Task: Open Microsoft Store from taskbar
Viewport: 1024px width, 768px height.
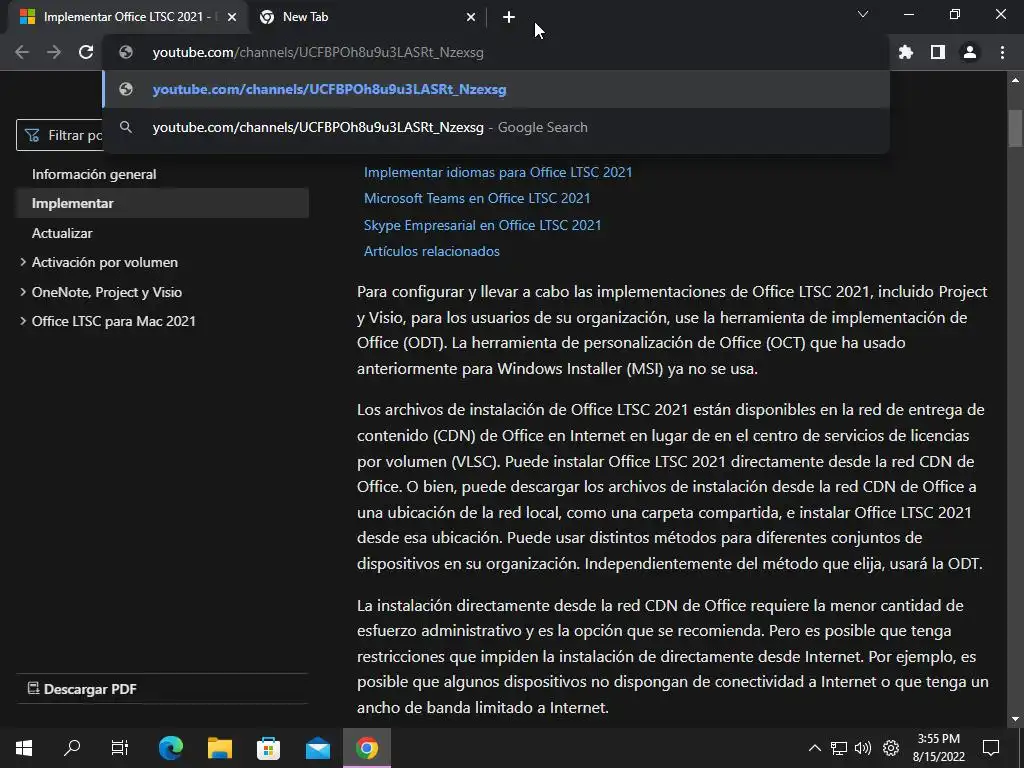Action: tap(268, 748)
